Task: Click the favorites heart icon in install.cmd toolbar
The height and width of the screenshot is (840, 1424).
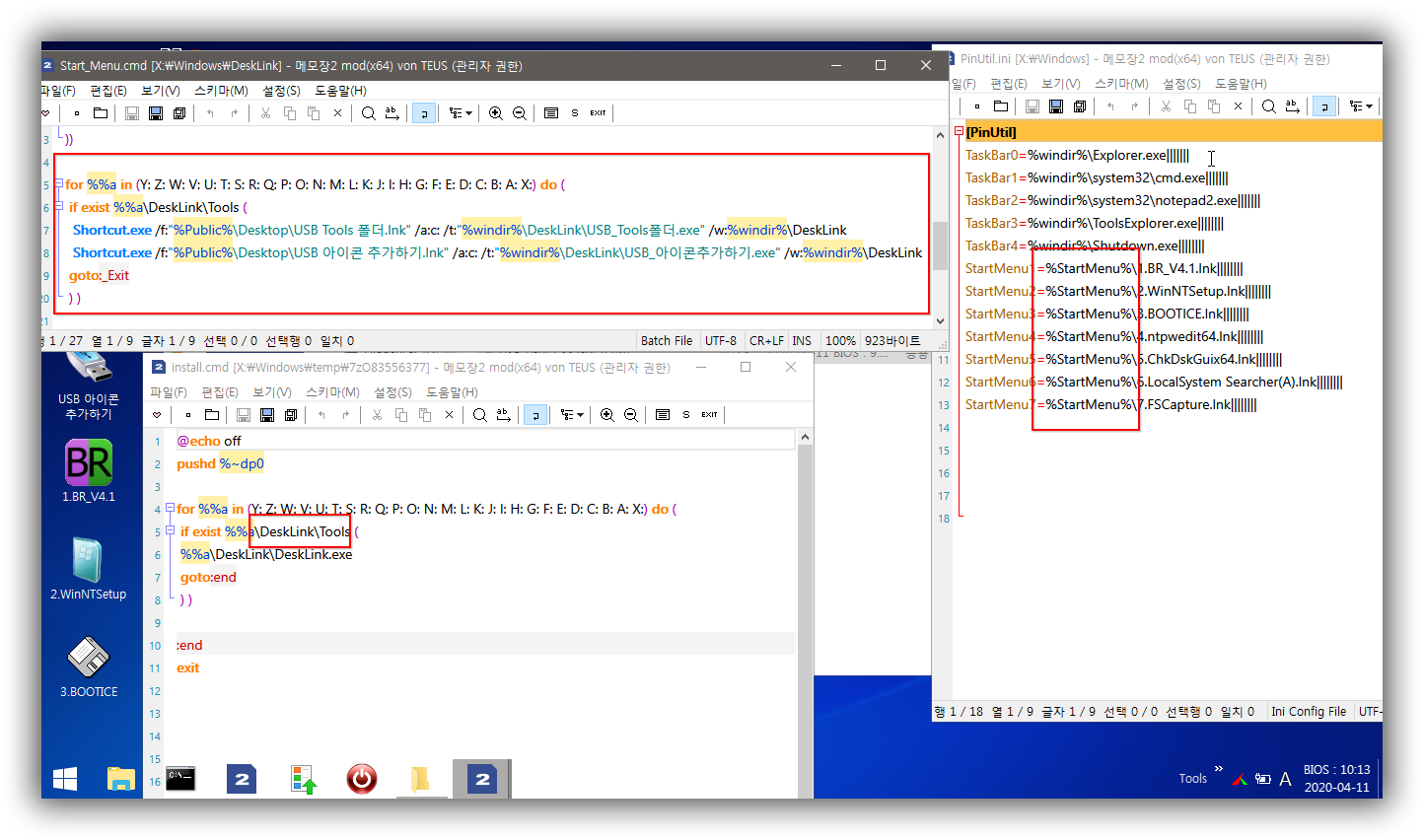Action: [x=157, y=415]
